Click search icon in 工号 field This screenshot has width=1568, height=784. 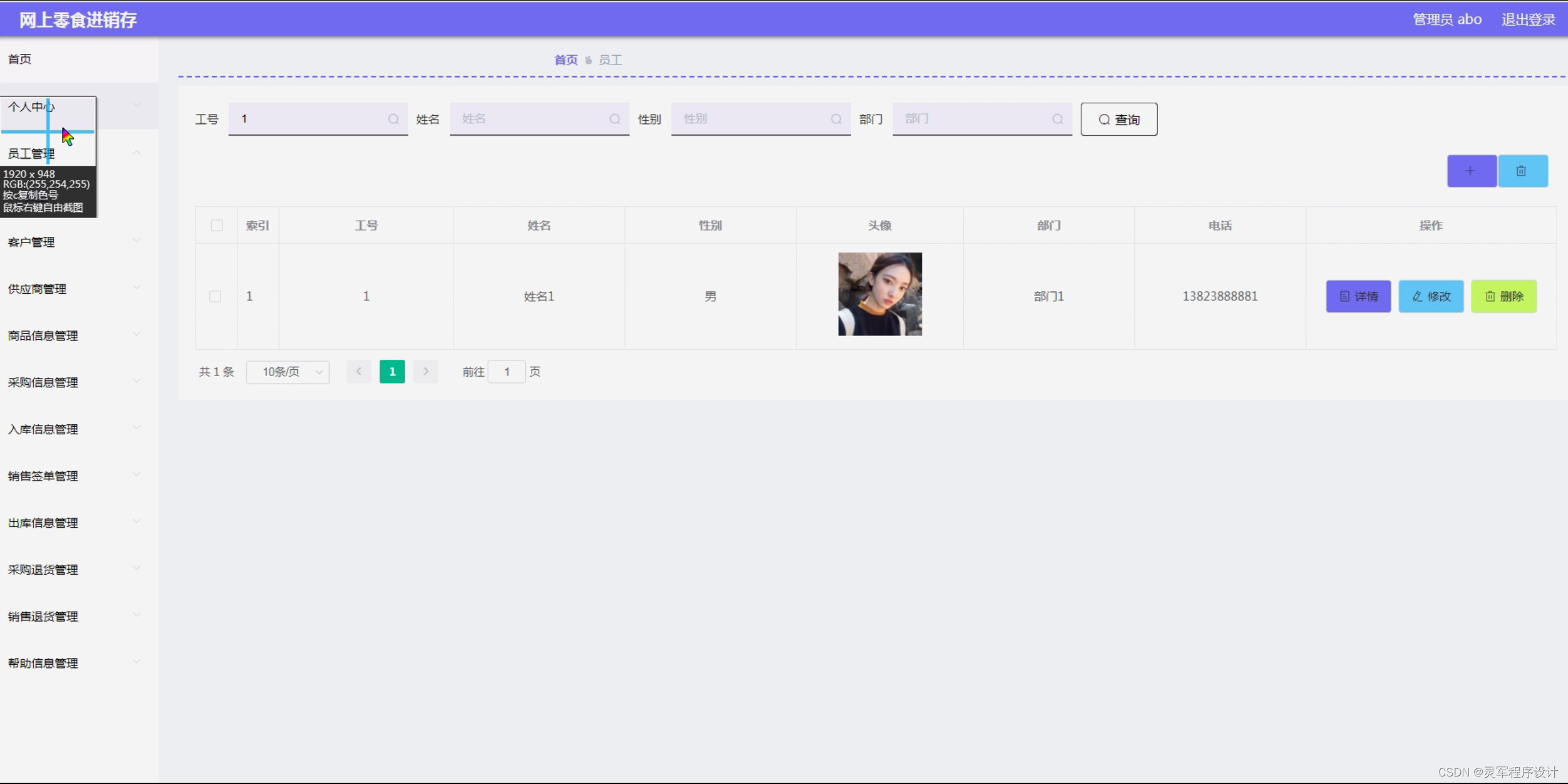tap(393, 119)
